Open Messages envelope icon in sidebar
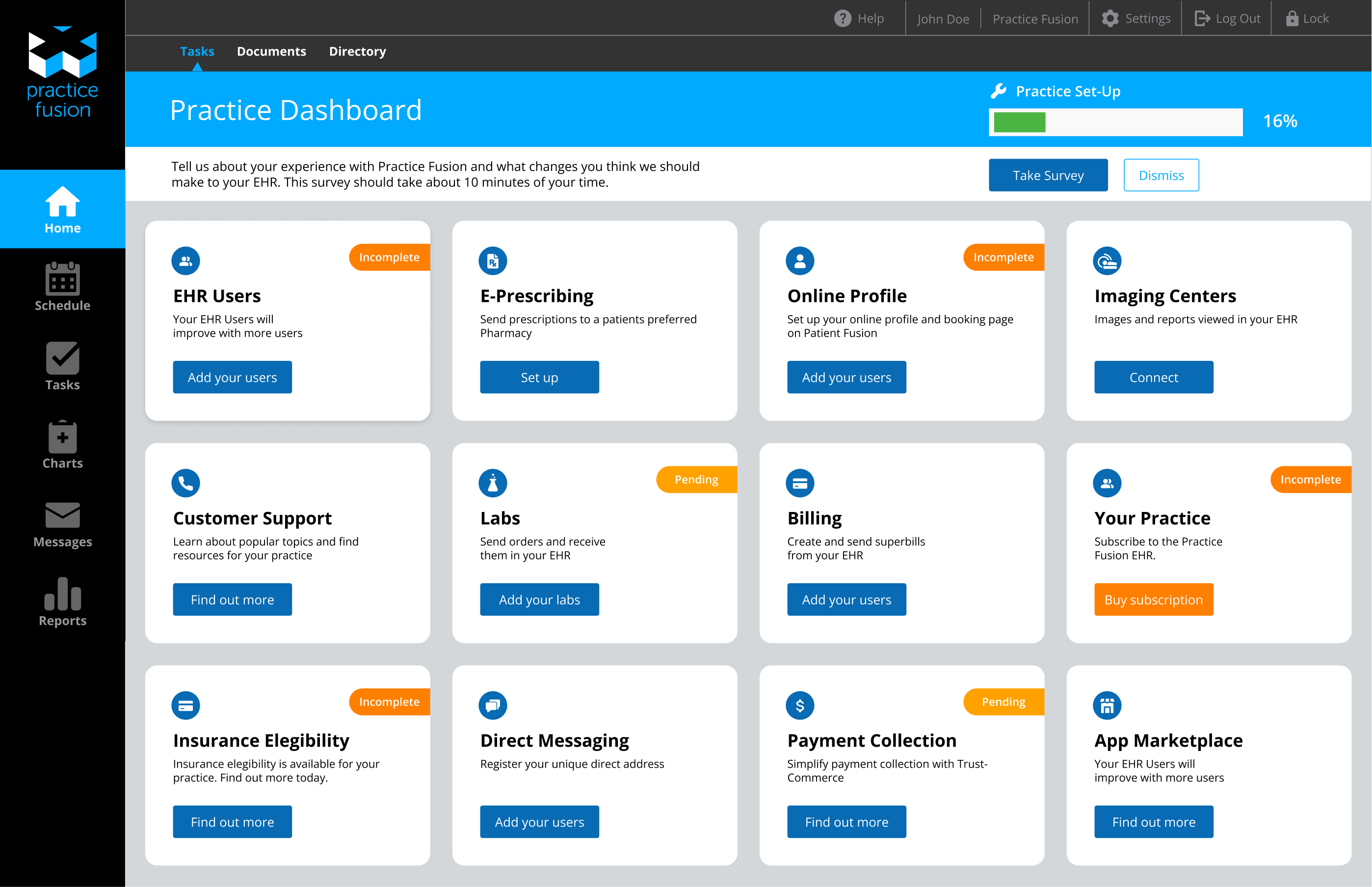The width and height of the screenshot is (1372, 887). [x=62, y=514]
